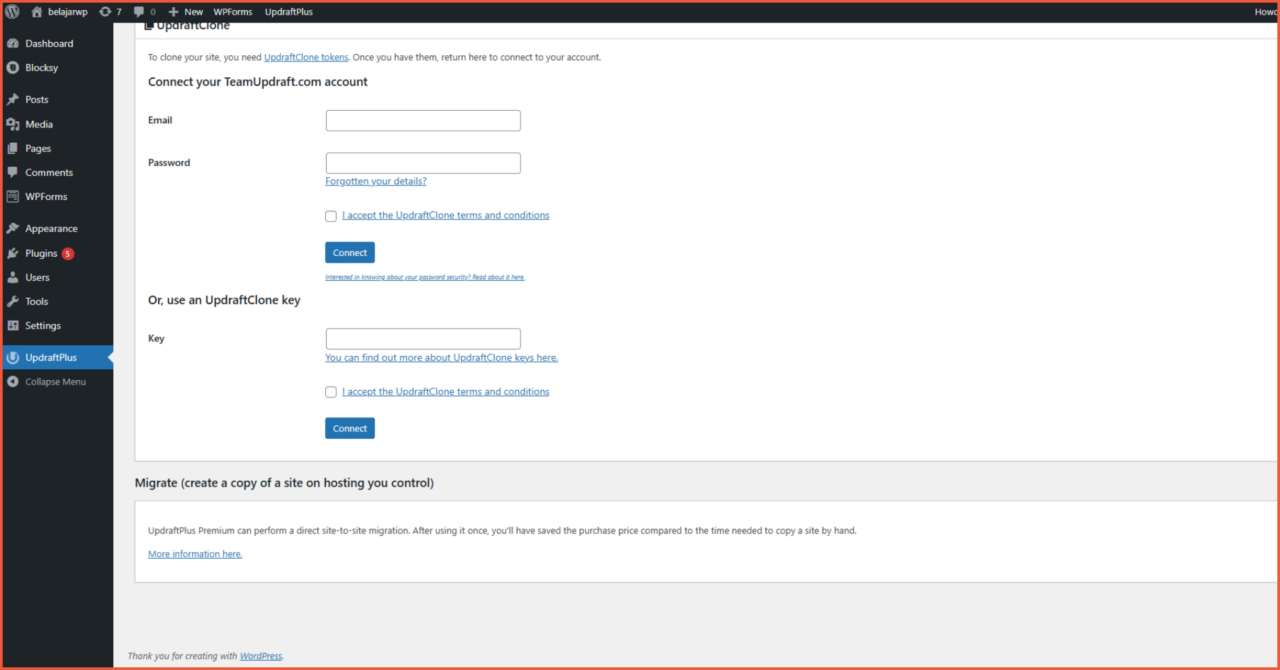Open Tools label in sidebar menu

tap(37, 301)
